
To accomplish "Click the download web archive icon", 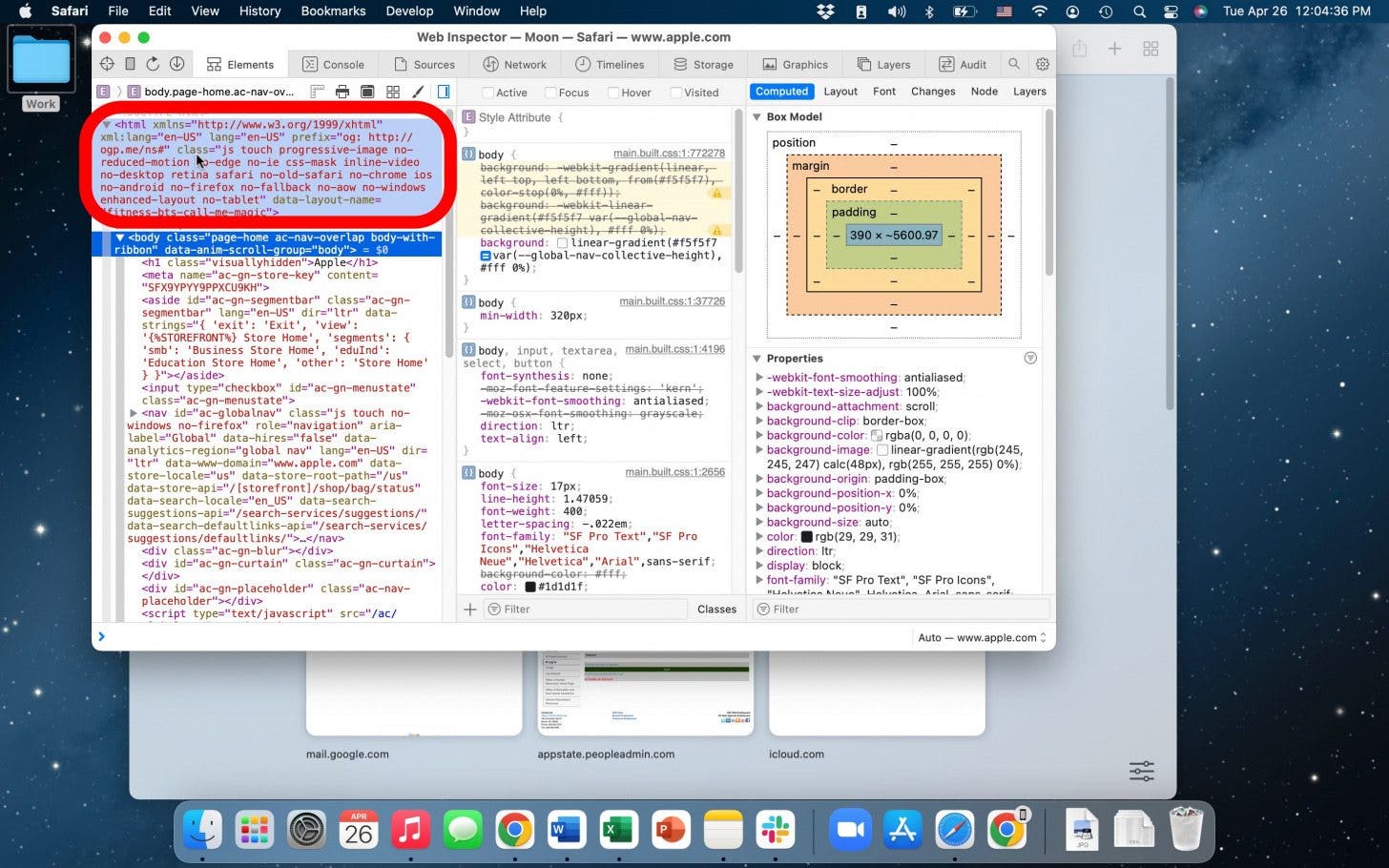I will point(177,64).
